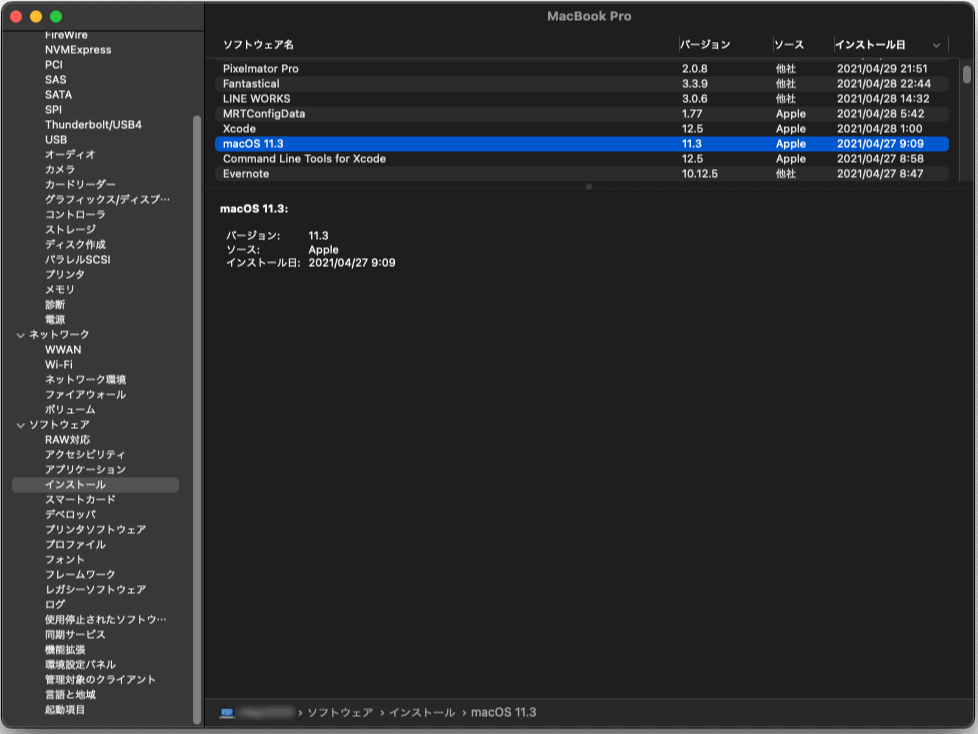Click インストール in the path bar

tap(422, 713)
